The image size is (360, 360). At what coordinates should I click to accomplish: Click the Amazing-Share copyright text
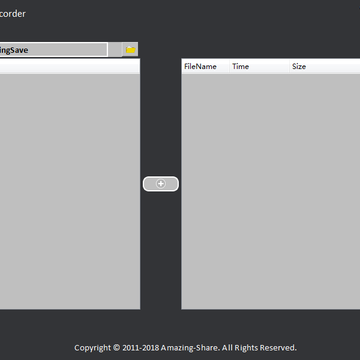185,348
